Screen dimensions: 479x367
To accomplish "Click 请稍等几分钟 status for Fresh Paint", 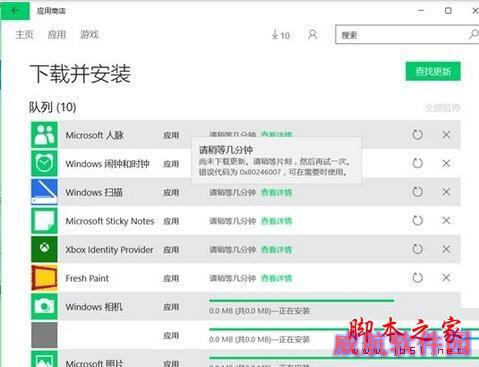I will click(x=232, y=278).
